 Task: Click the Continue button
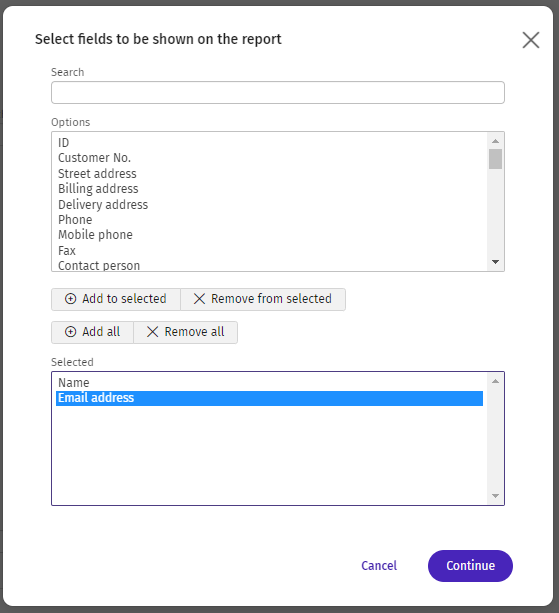point(470,566)
